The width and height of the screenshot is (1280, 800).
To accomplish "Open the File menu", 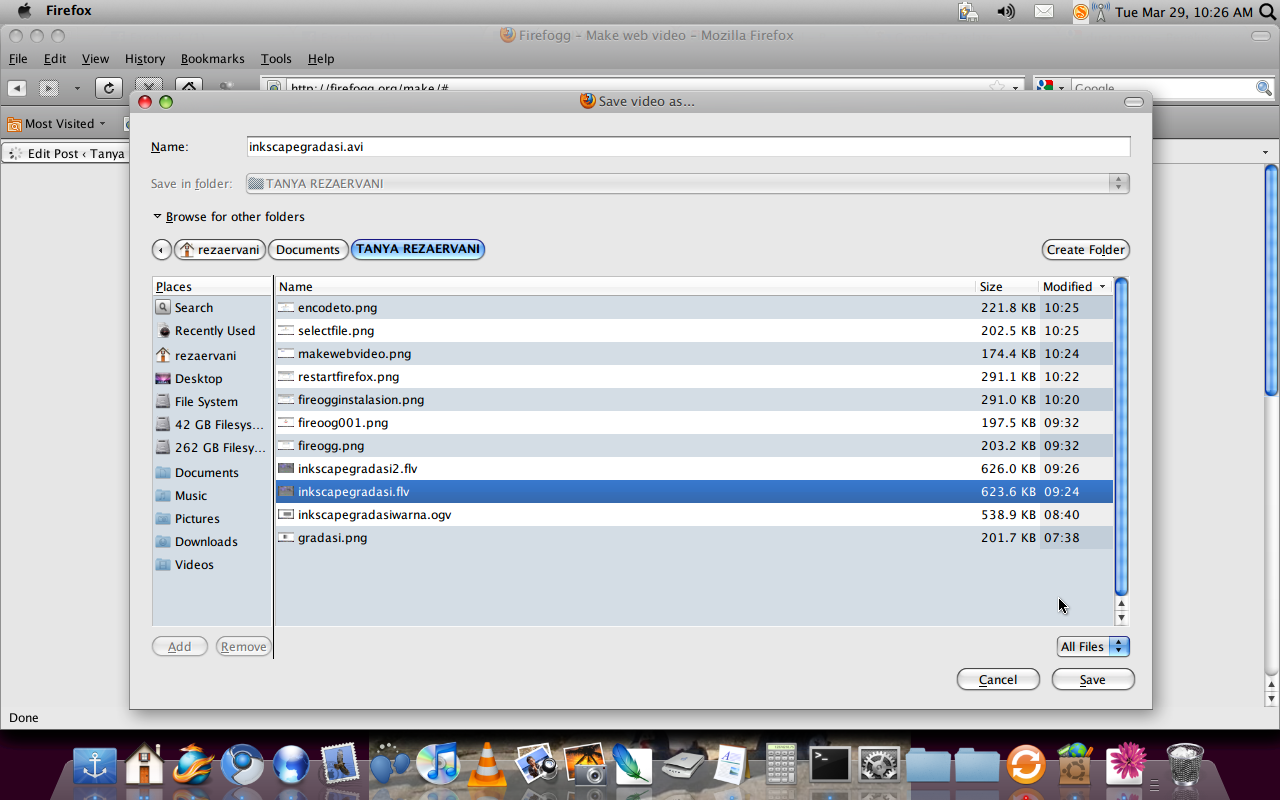I will click(x=18, y=59).
